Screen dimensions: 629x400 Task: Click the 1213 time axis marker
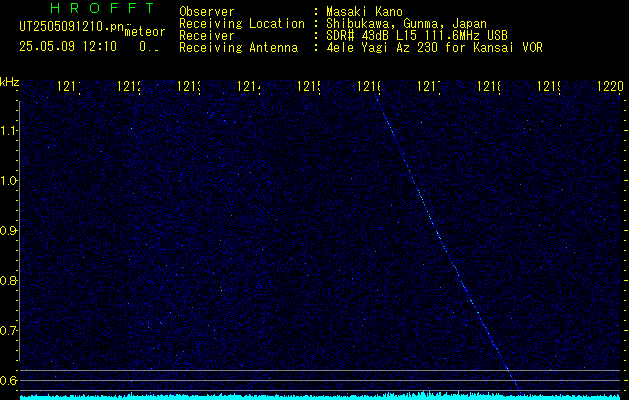coord(189,86)
